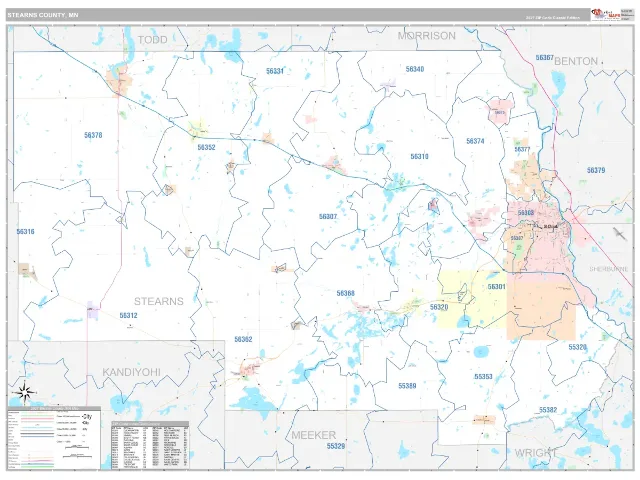Click ZIP code label 56368

345,293
